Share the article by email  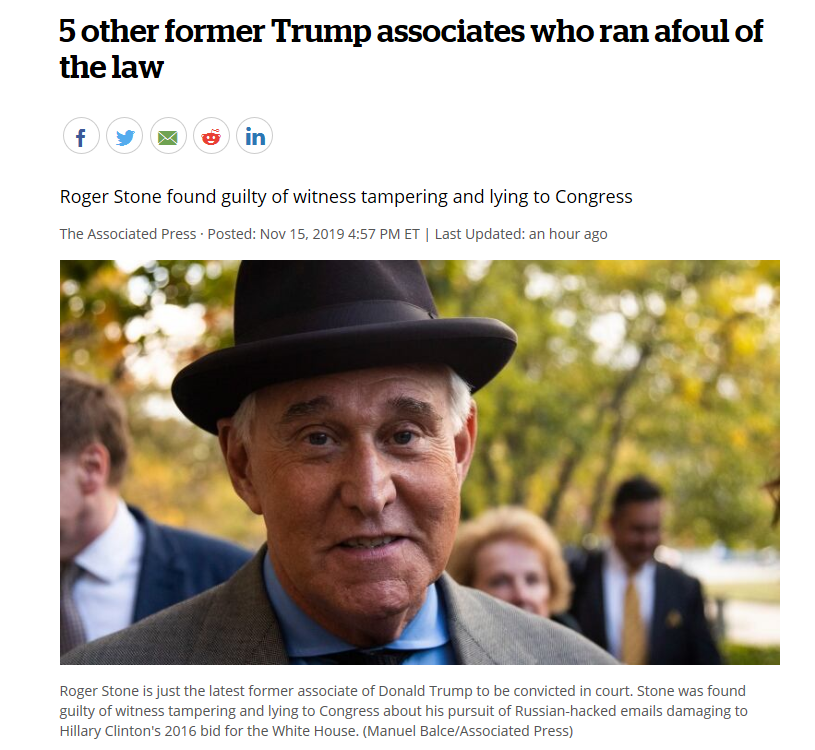[x=168, y=136]
